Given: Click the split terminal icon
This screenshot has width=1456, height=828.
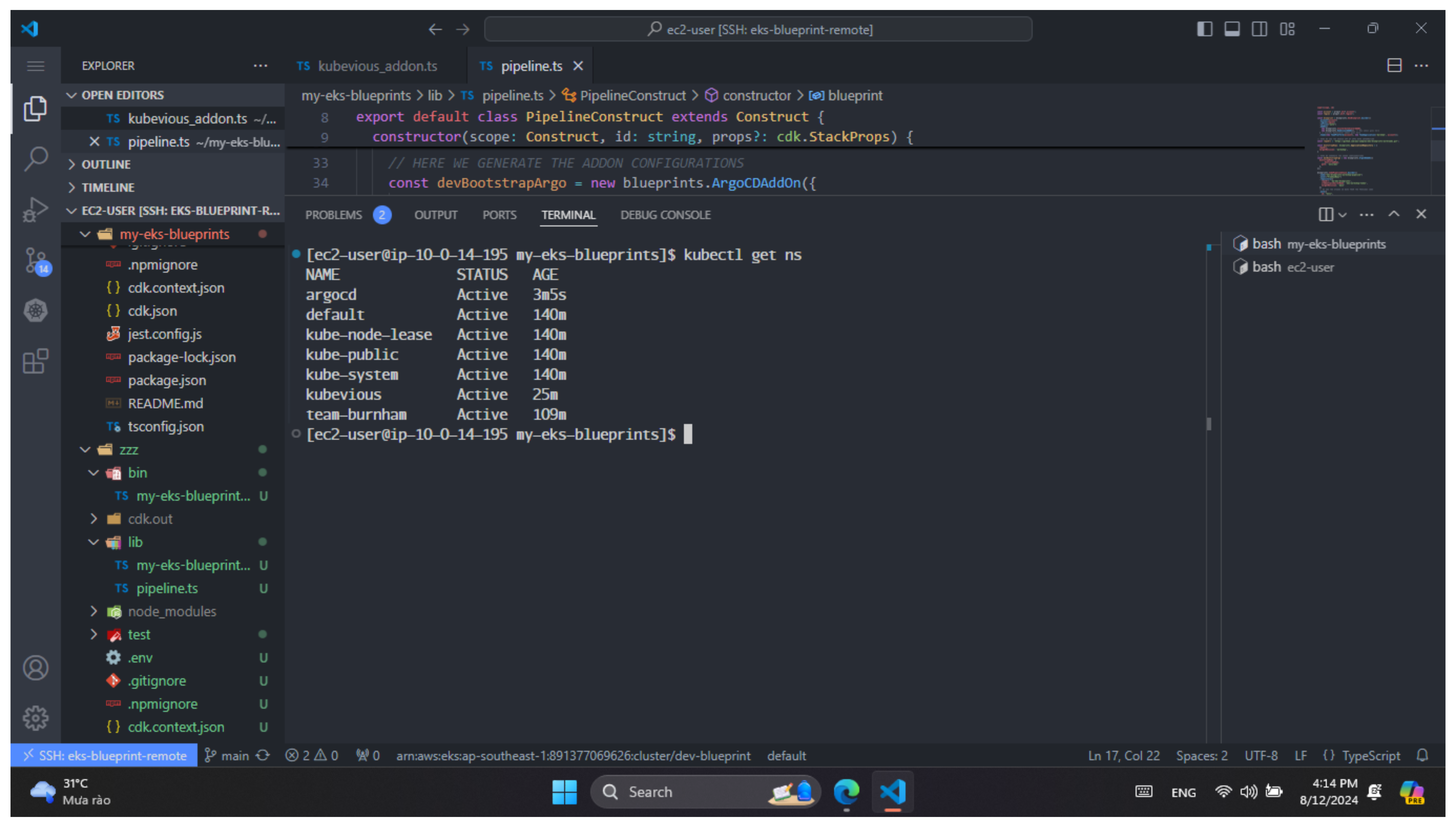Looking at the screenshot, I should pyautogui.click(x=1325, y=214).
